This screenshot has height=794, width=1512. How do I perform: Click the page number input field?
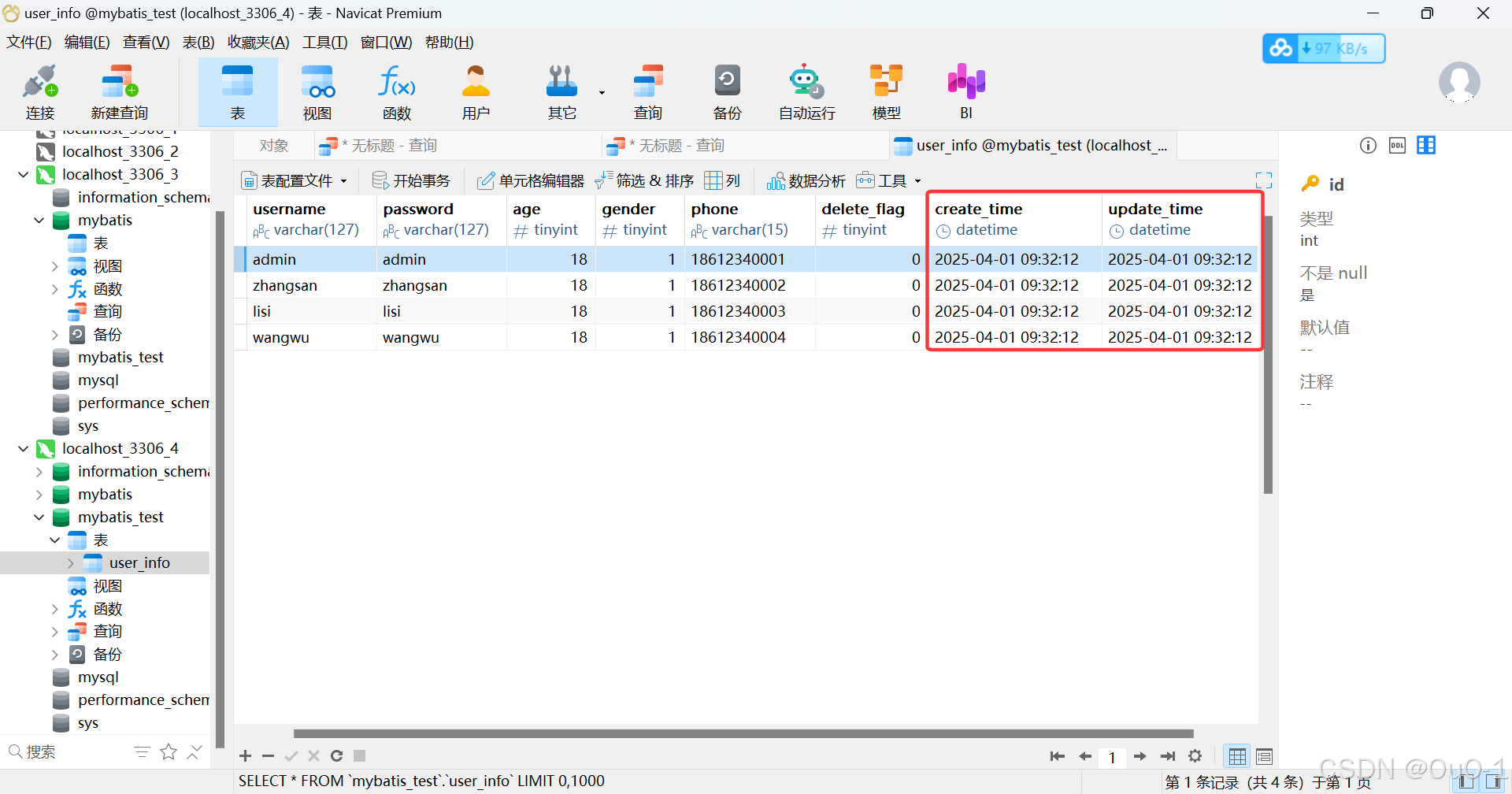[1112, 757]
